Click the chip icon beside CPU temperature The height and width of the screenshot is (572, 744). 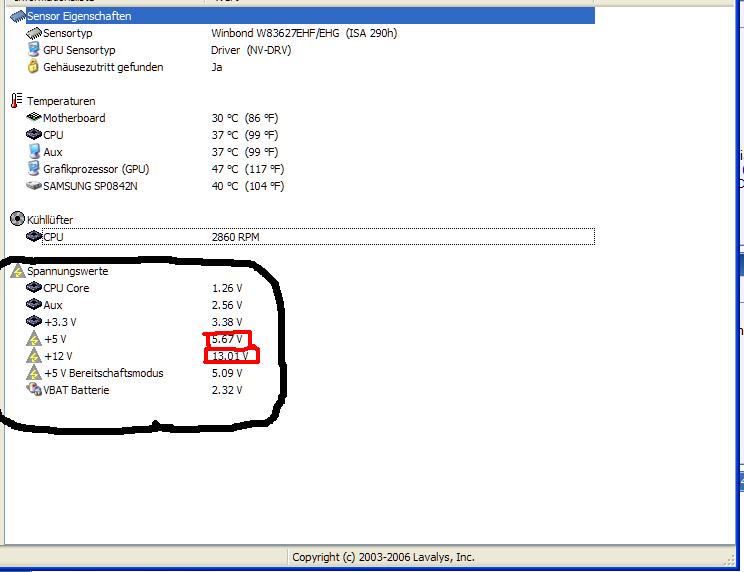click(34, 134)
